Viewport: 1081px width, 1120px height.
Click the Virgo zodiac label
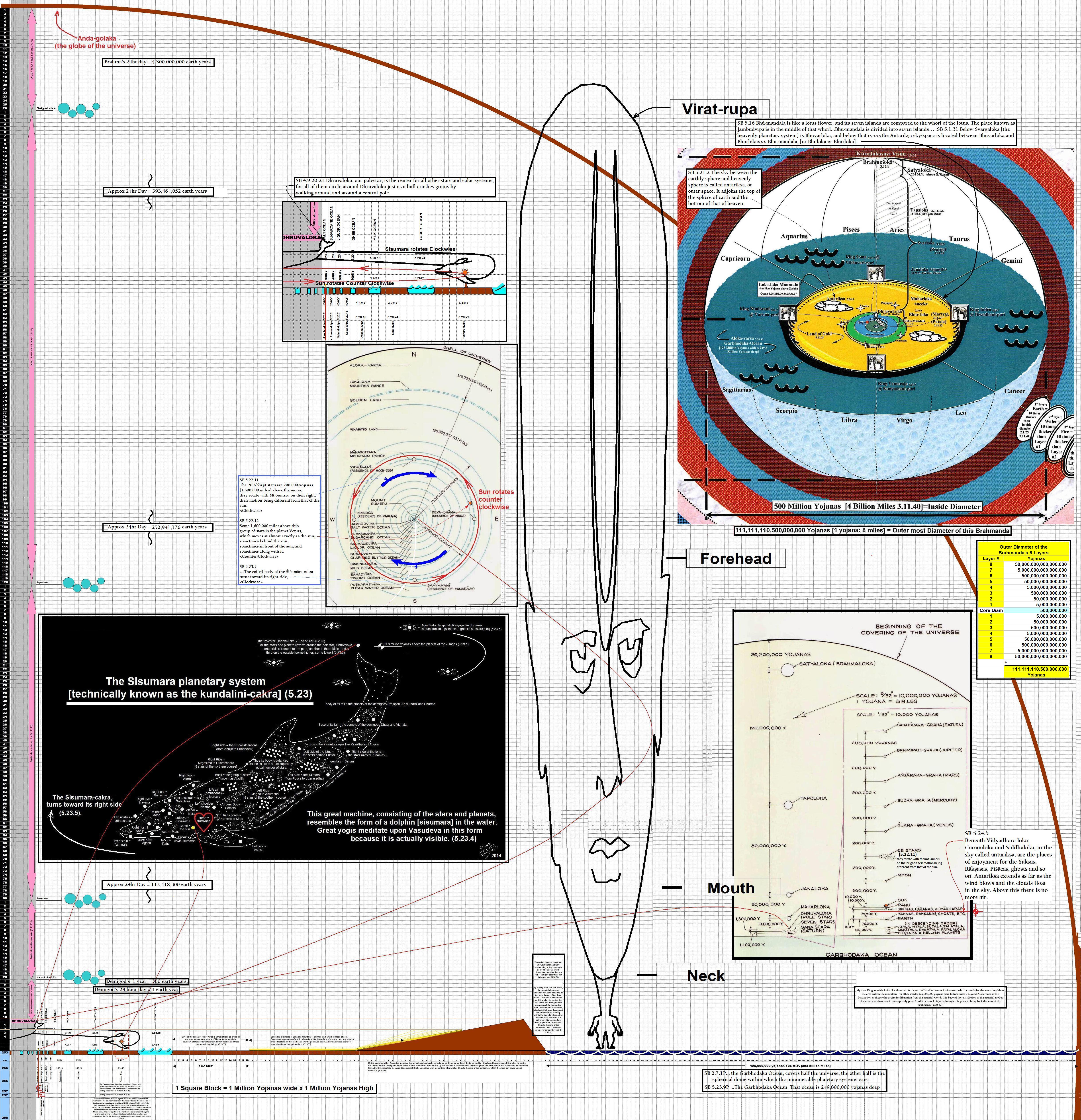904,420
